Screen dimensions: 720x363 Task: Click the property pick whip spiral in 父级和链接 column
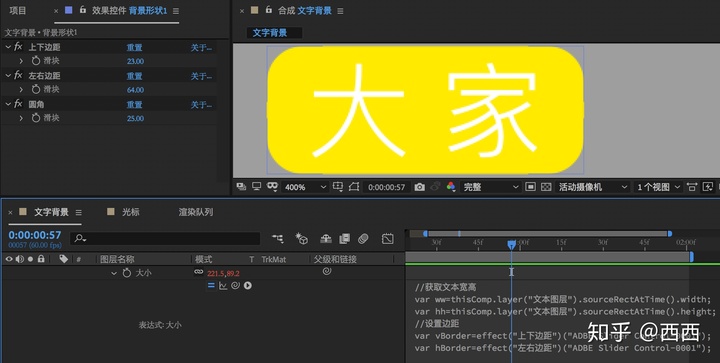(x=326, y=271)
